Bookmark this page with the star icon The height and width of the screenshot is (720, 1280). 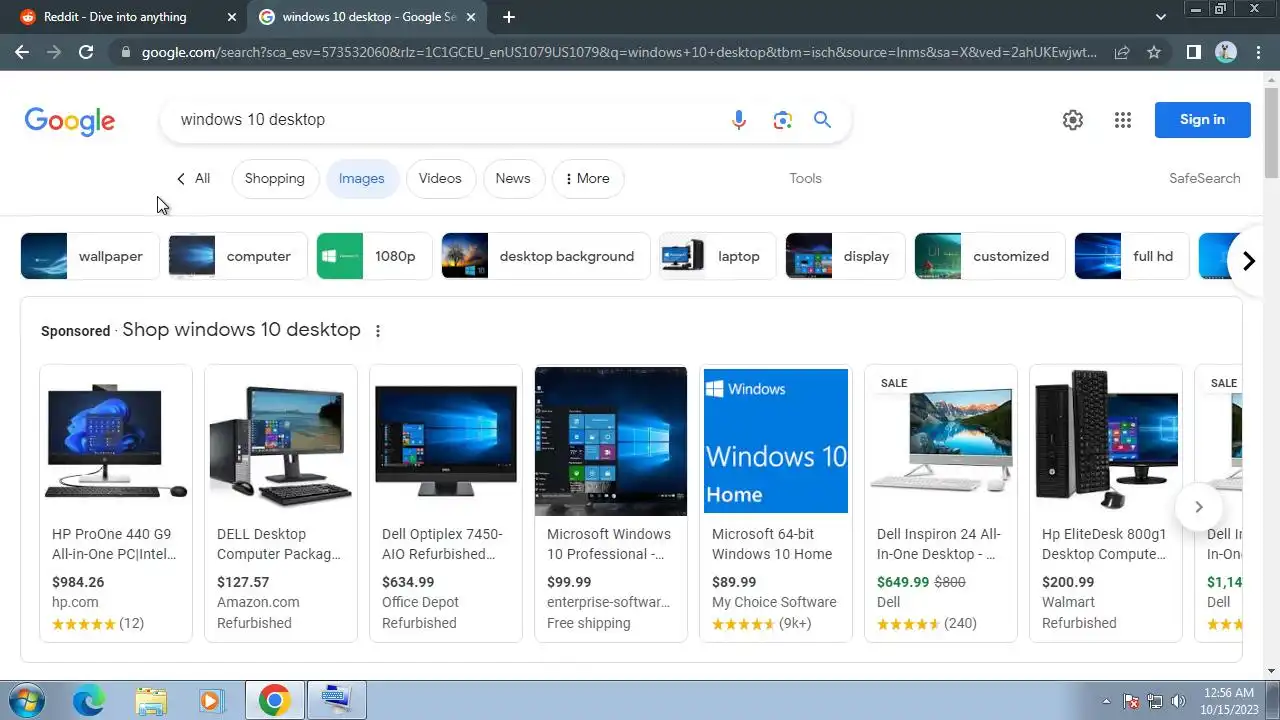[1154, 52]
